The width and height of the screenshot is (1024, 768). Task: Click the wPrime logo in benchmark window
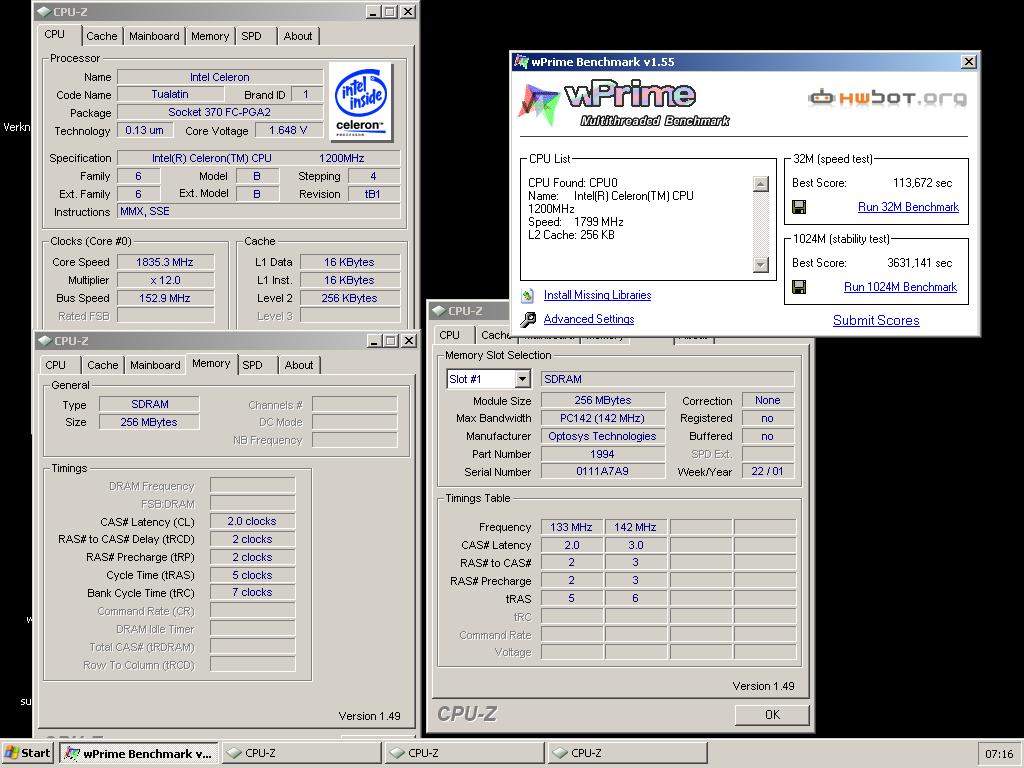(624, 104)
